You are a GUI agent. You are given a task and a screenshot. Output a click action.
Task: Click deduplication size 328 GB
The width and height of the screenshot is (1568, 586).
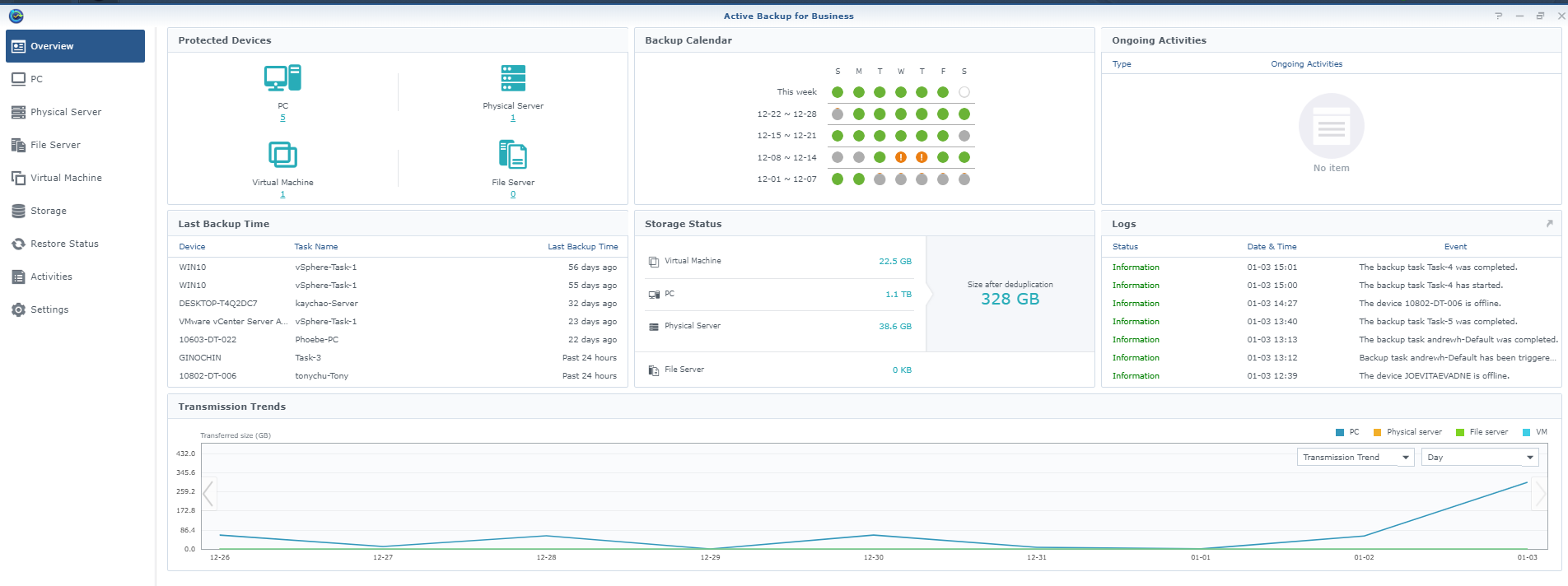coord(1010,300)
